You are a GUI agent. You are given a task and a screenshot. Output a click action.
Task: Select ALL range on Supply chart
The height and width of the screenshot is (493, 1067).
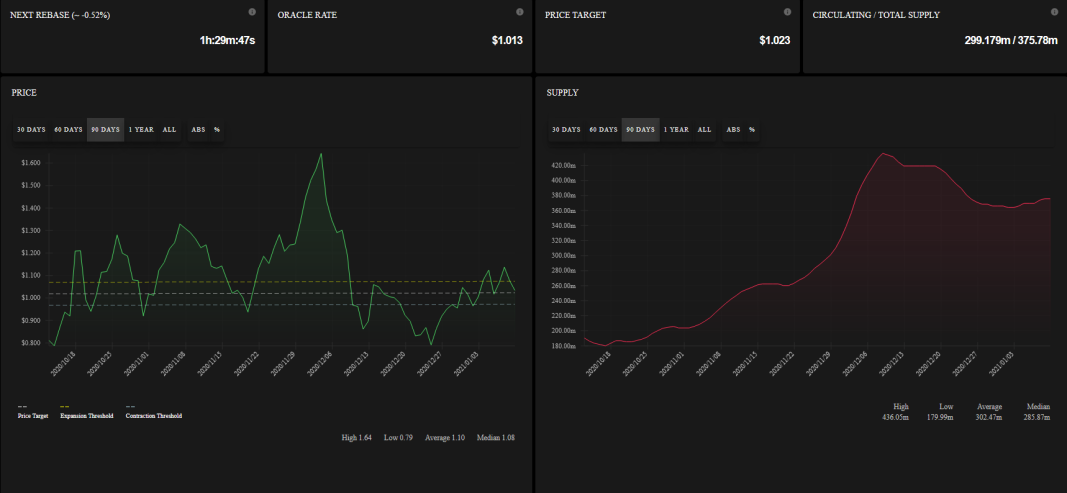tap(704, 129)
